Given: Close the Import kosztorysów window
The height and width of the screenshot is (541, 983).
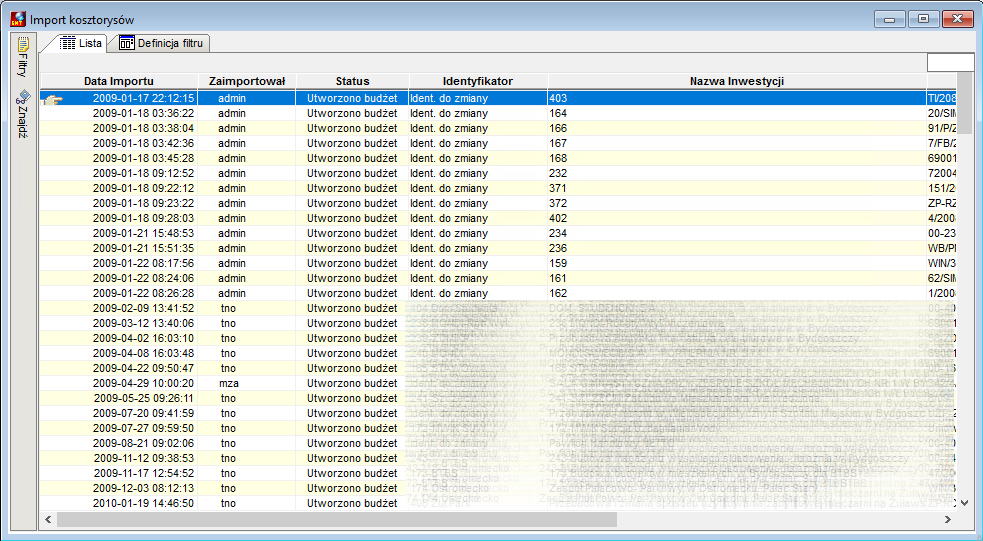Looking at the screenshot, I should click(x=958, y=19).
